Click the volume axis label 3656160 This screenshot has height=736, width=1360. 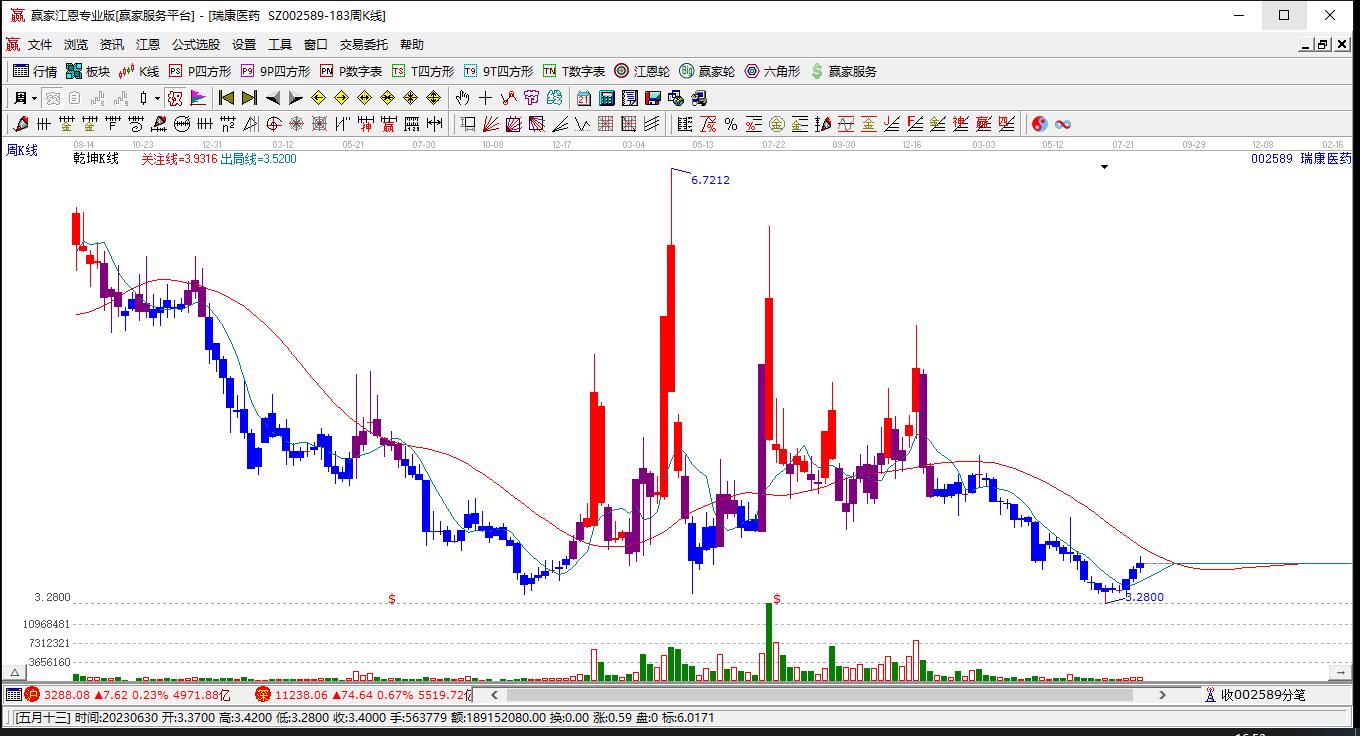click(49, 662)
